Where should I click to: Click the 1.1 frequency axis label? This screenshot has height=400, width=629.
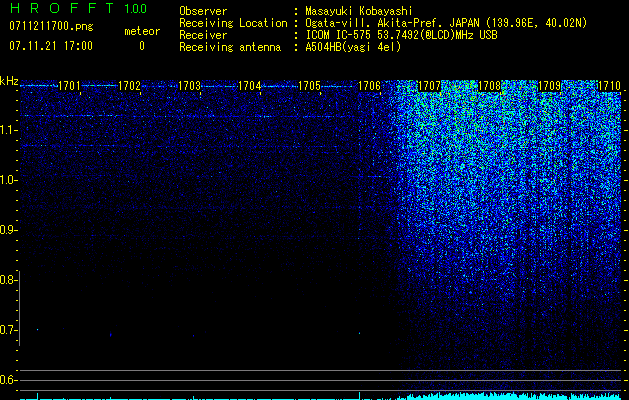(x=7, y=130)
